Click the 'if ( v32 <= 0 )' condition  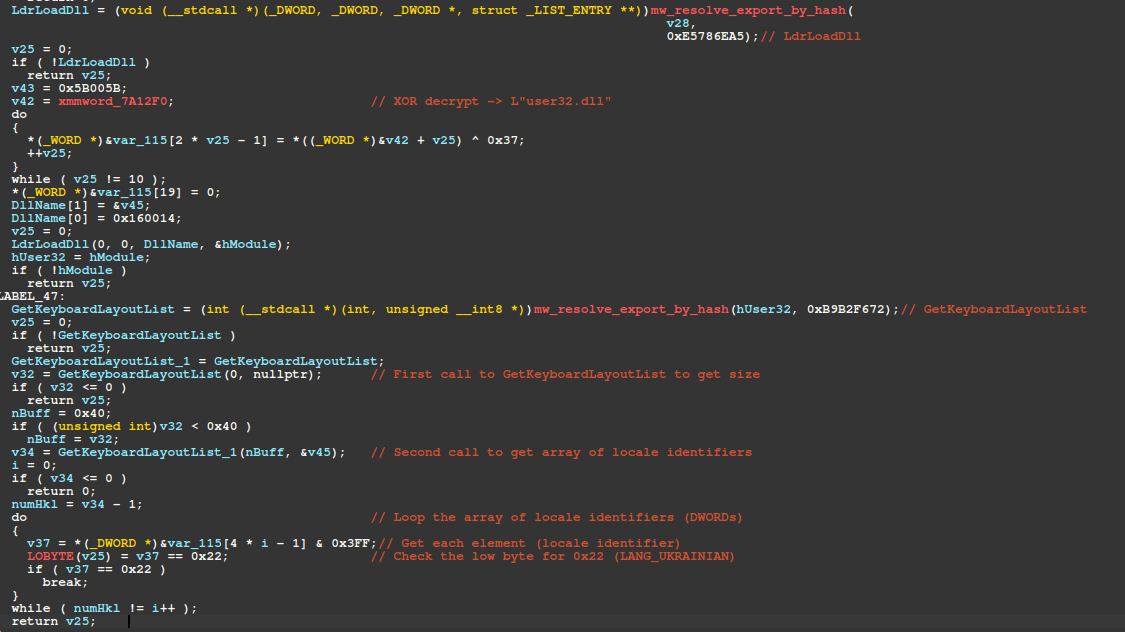[x=69, y=387]
